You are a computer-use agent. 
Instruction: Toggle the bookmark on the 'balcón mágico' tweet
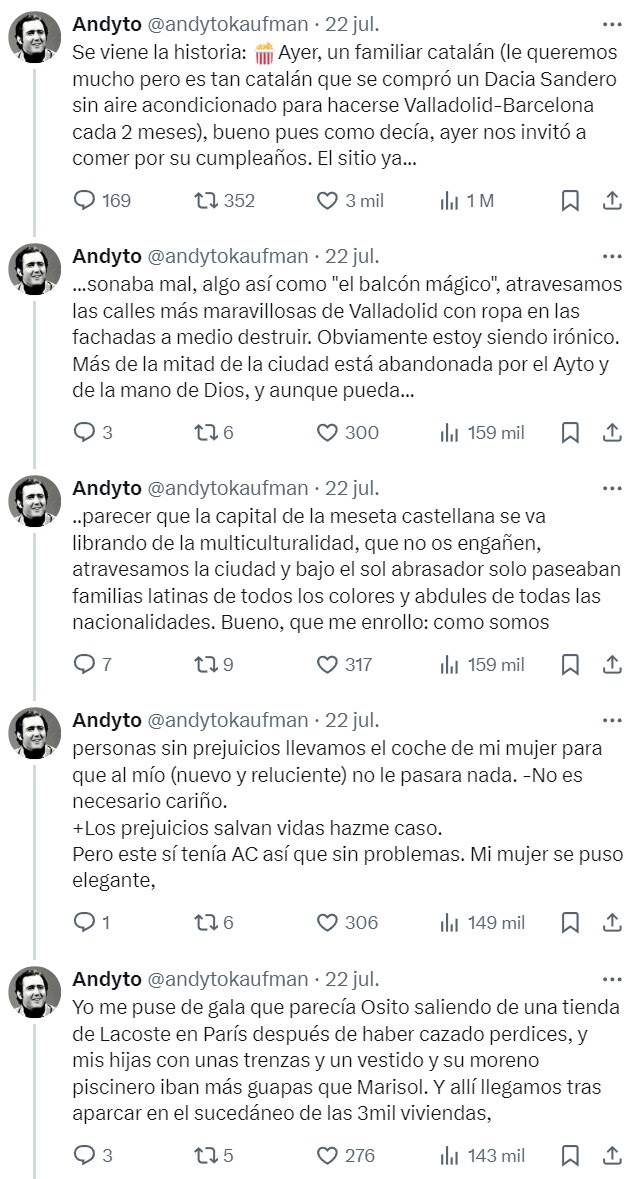[x=568, y=433]
